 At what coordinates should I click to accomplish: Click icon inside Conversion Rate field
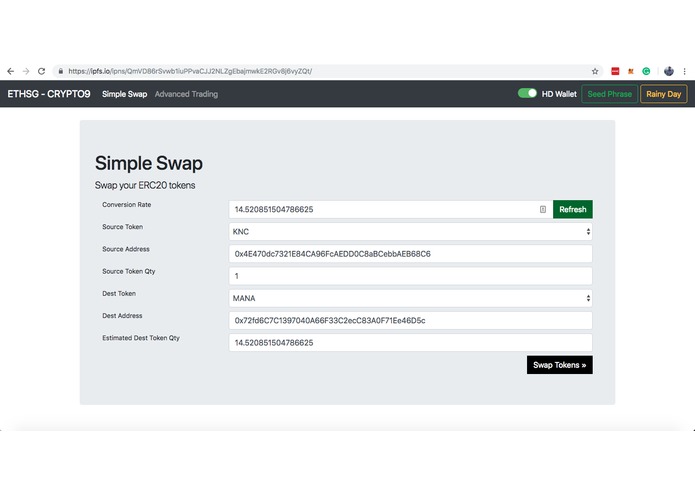543,210
